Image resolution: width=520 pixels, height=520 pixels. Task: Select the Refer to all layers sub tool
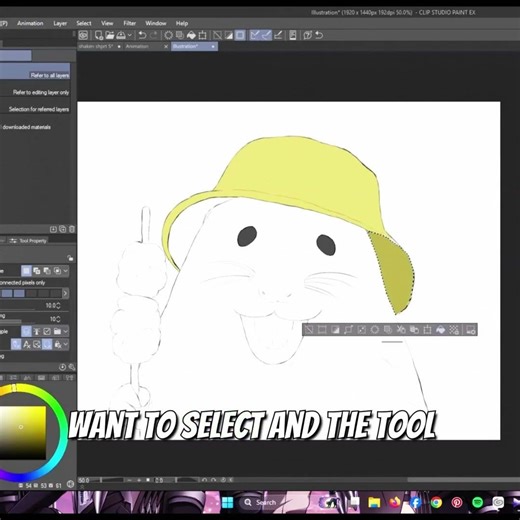click(x=35, y=71)
